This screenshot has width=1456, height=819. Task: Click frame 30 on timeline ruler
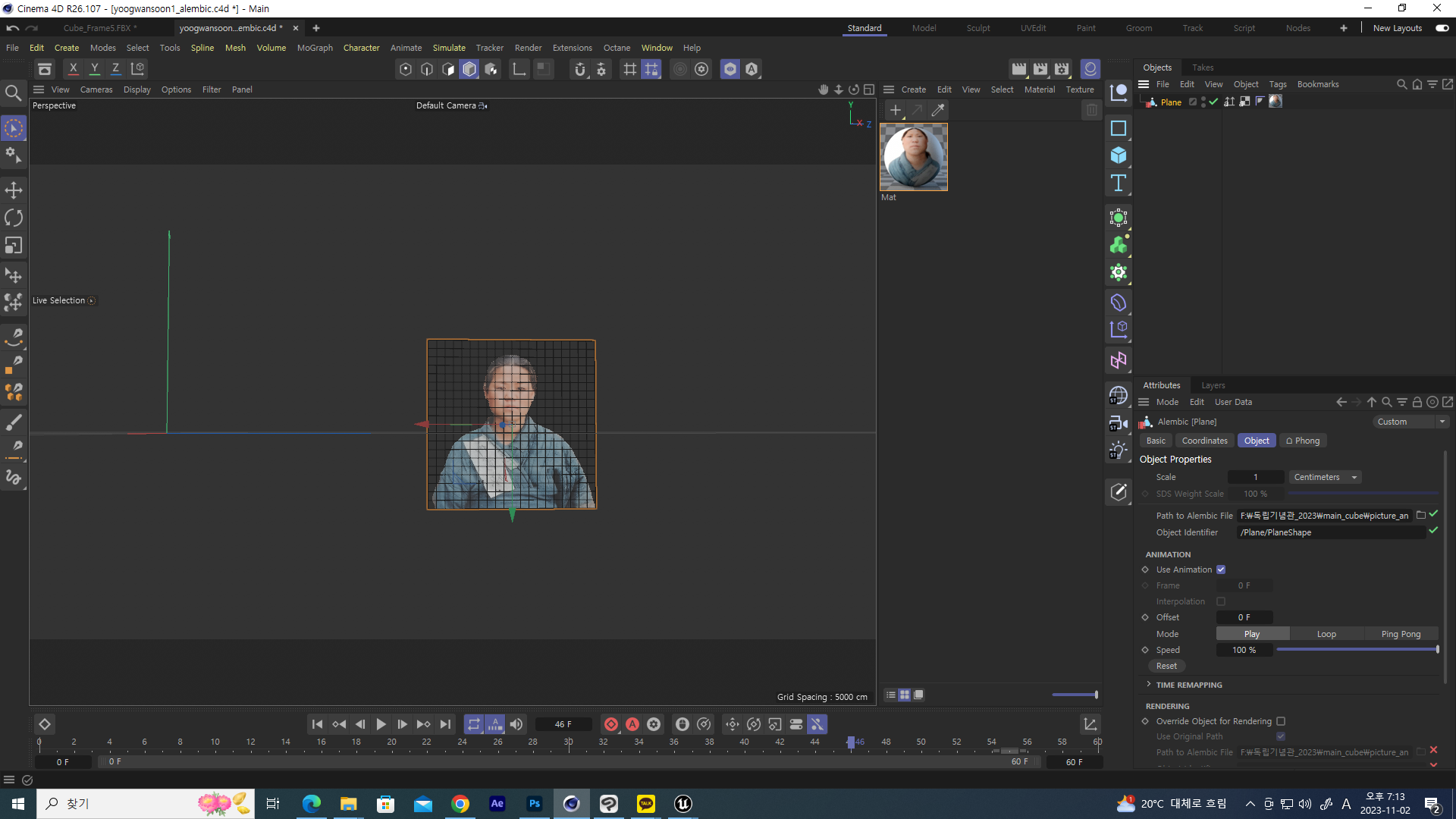tap(568, 742)
